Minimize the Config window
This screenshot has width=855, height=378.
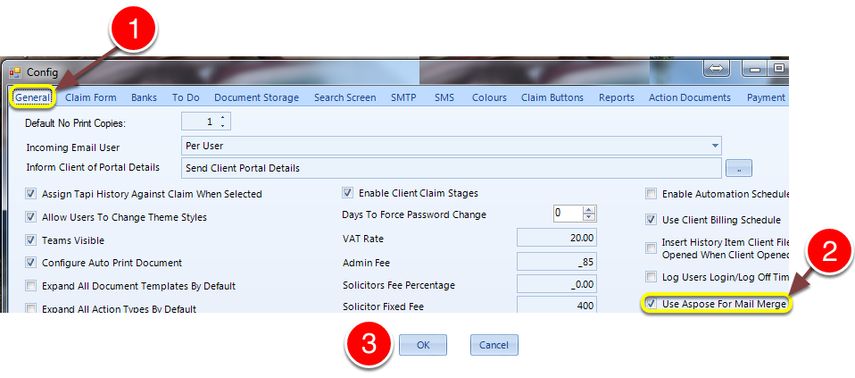coord(755,69)
